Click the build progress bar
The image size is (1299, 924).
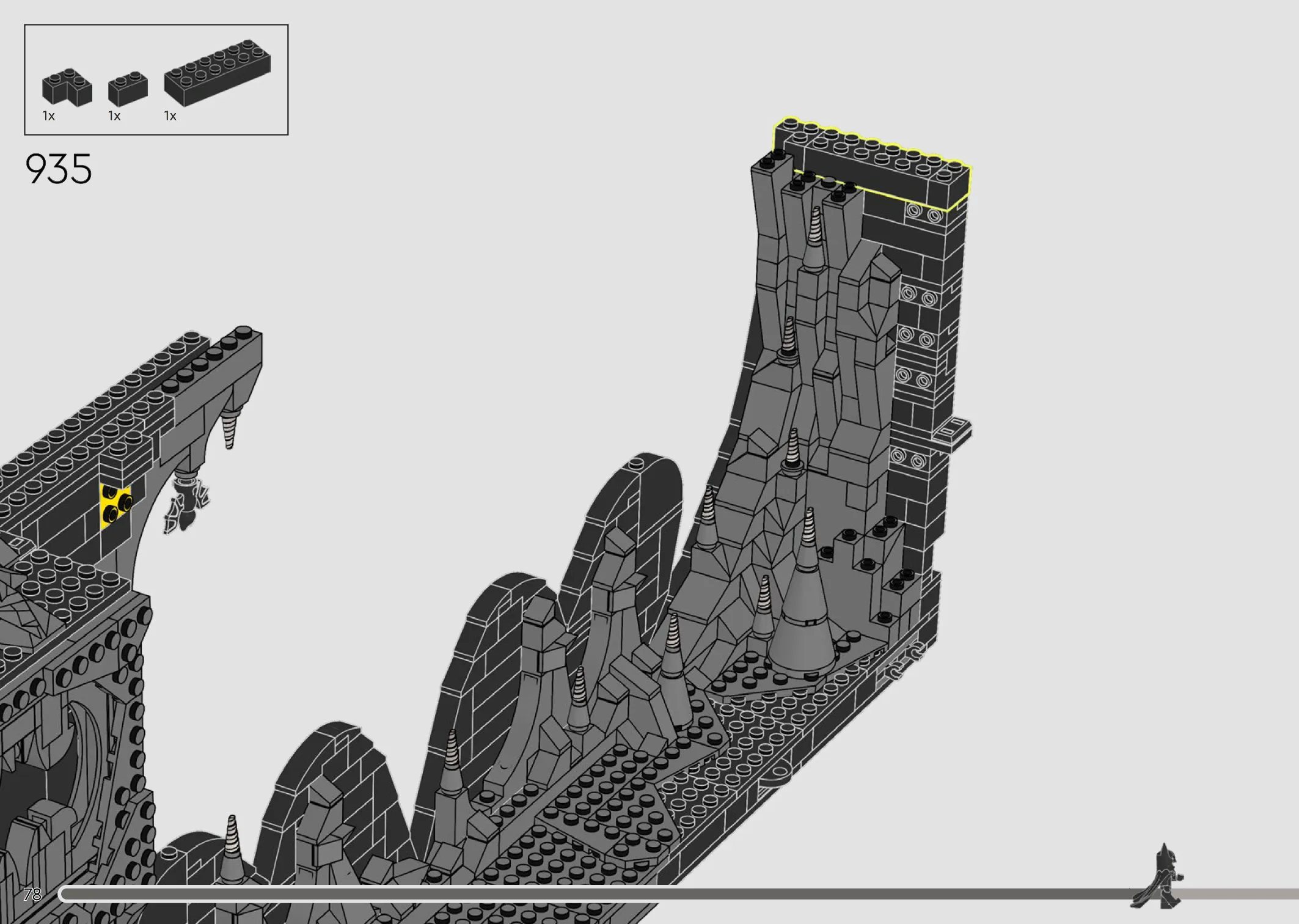(678, 894)
